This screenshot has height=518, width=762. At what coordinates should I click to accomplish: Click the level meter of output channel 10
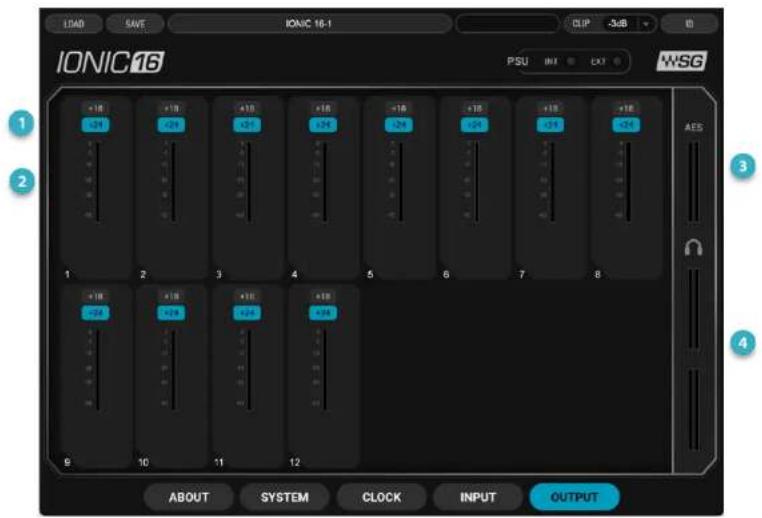(x=174, y=370)
